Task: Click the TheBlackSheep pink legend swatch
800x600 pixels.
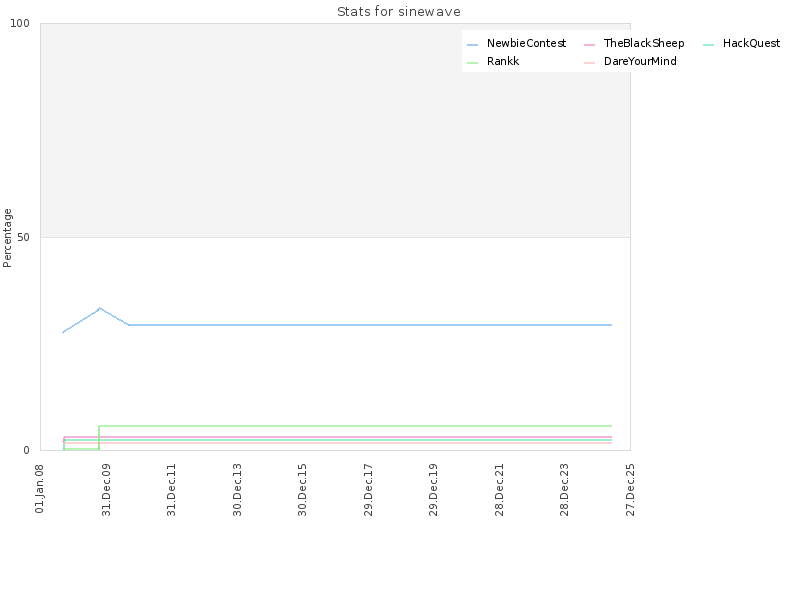Action: coord(589,45)
